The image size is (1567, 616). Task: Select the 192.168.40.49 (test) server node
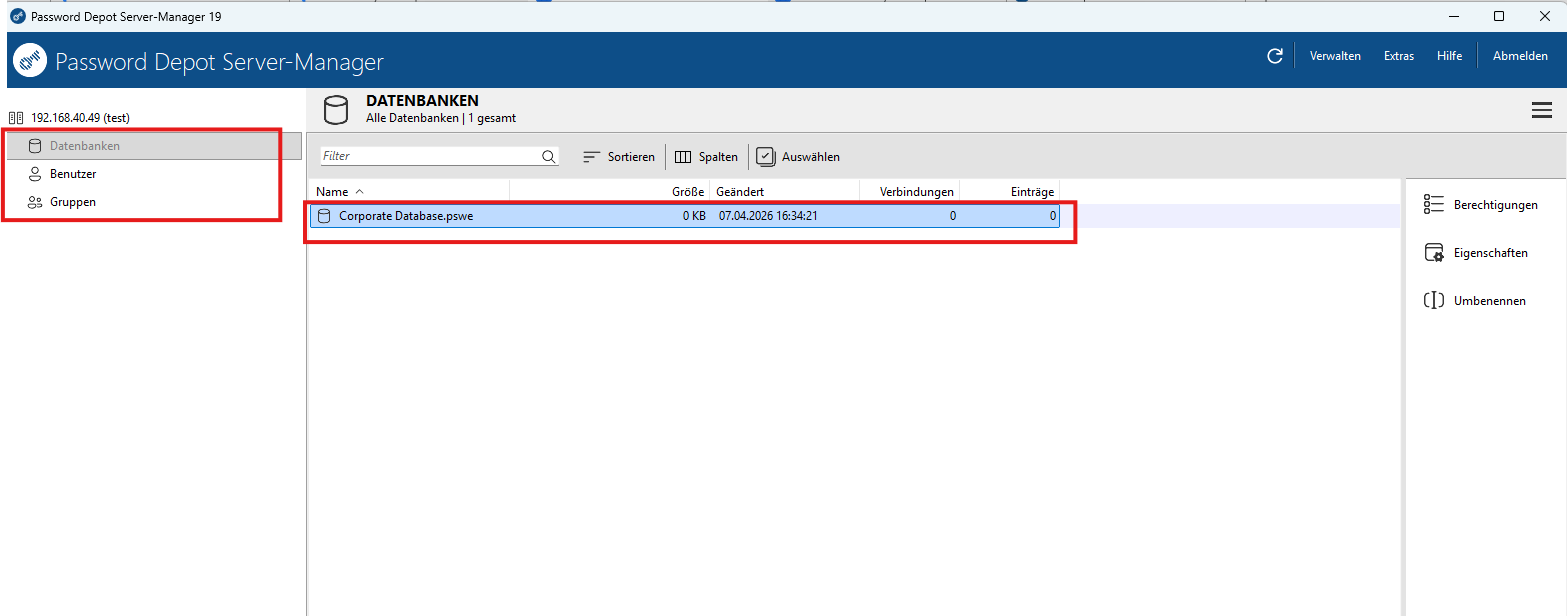point(80,117)
